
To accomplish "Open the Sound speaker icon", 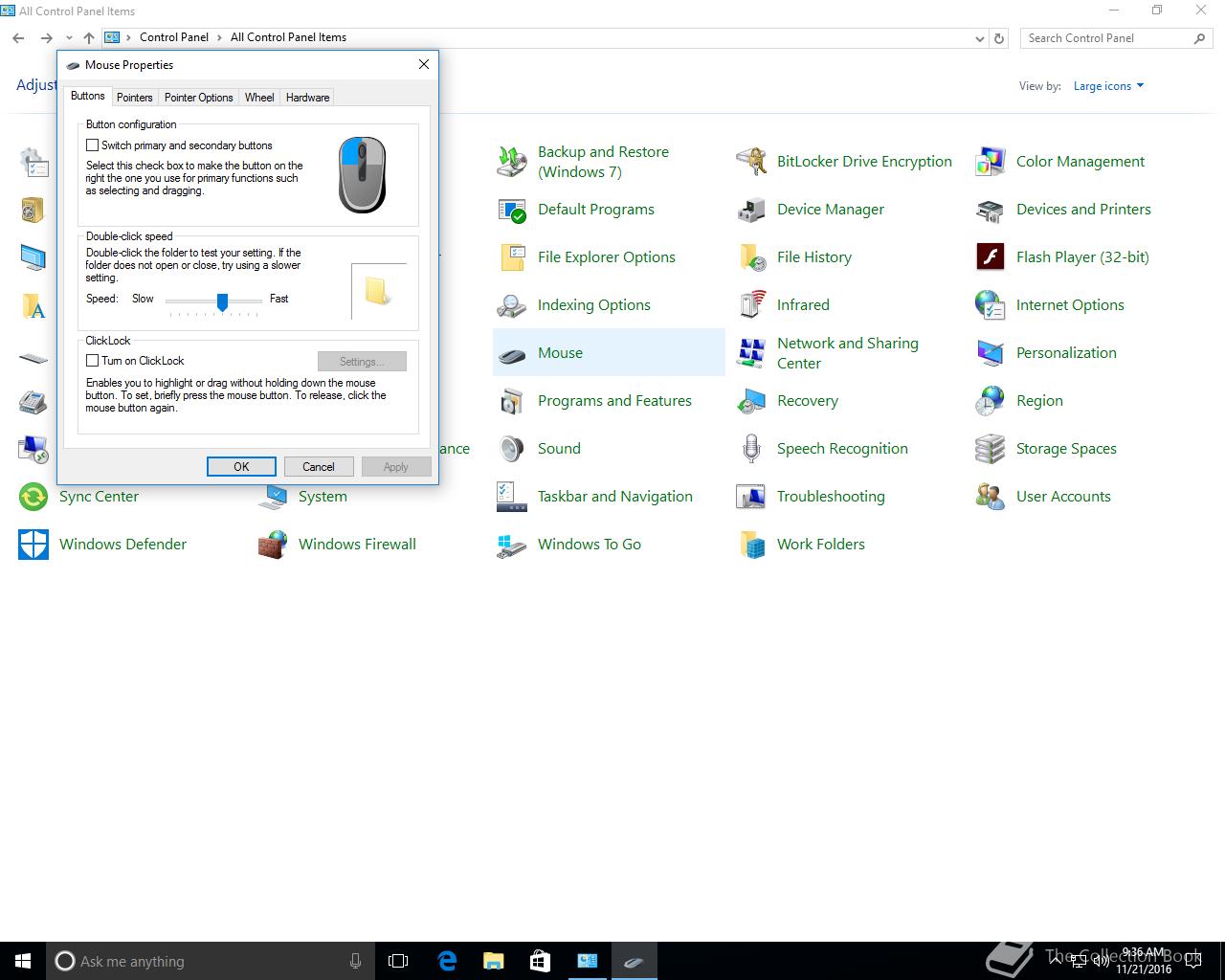I will point(512,449).
